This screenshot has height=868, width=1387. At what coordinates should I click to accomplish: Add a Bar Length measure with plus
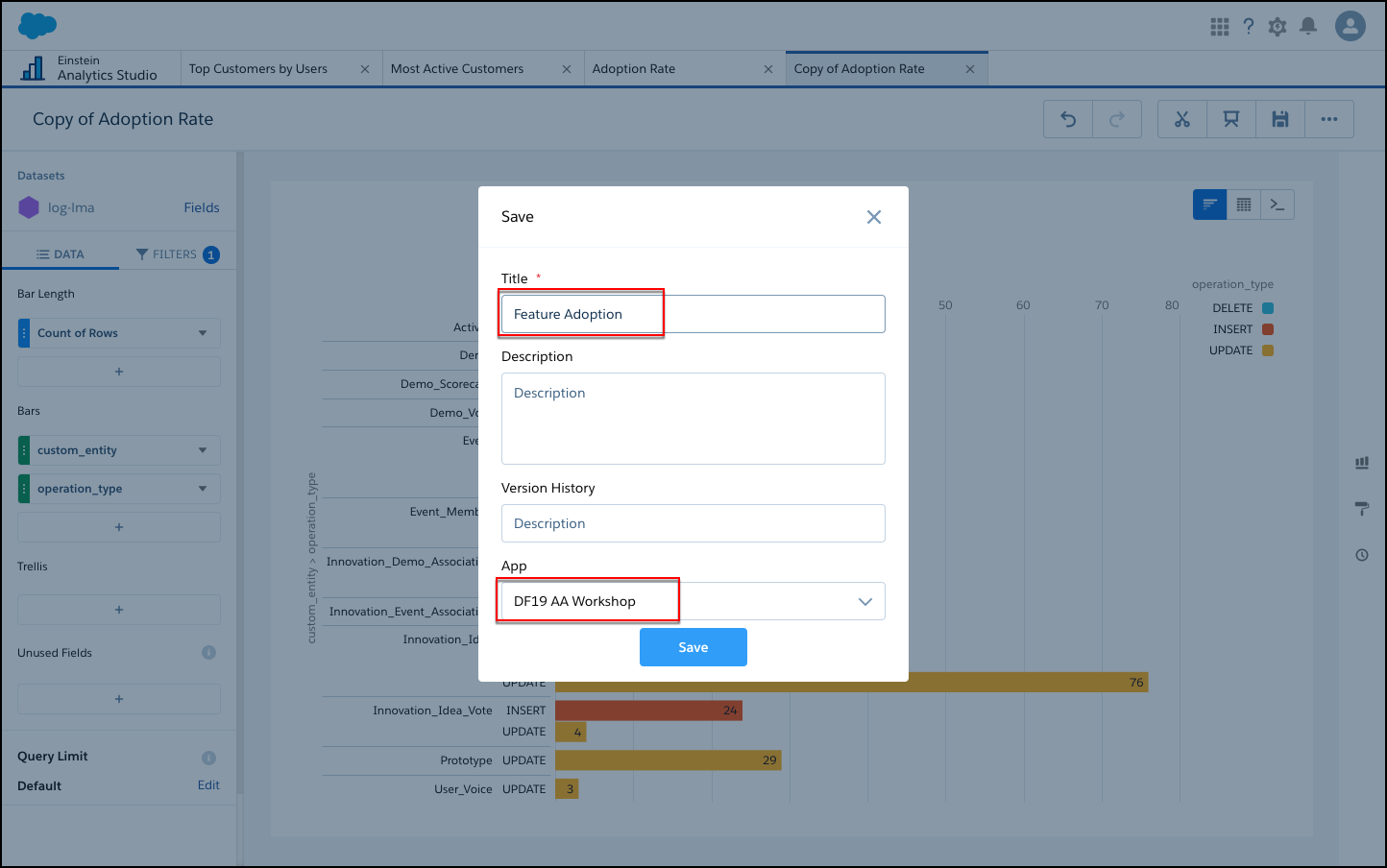pos(119,372)
